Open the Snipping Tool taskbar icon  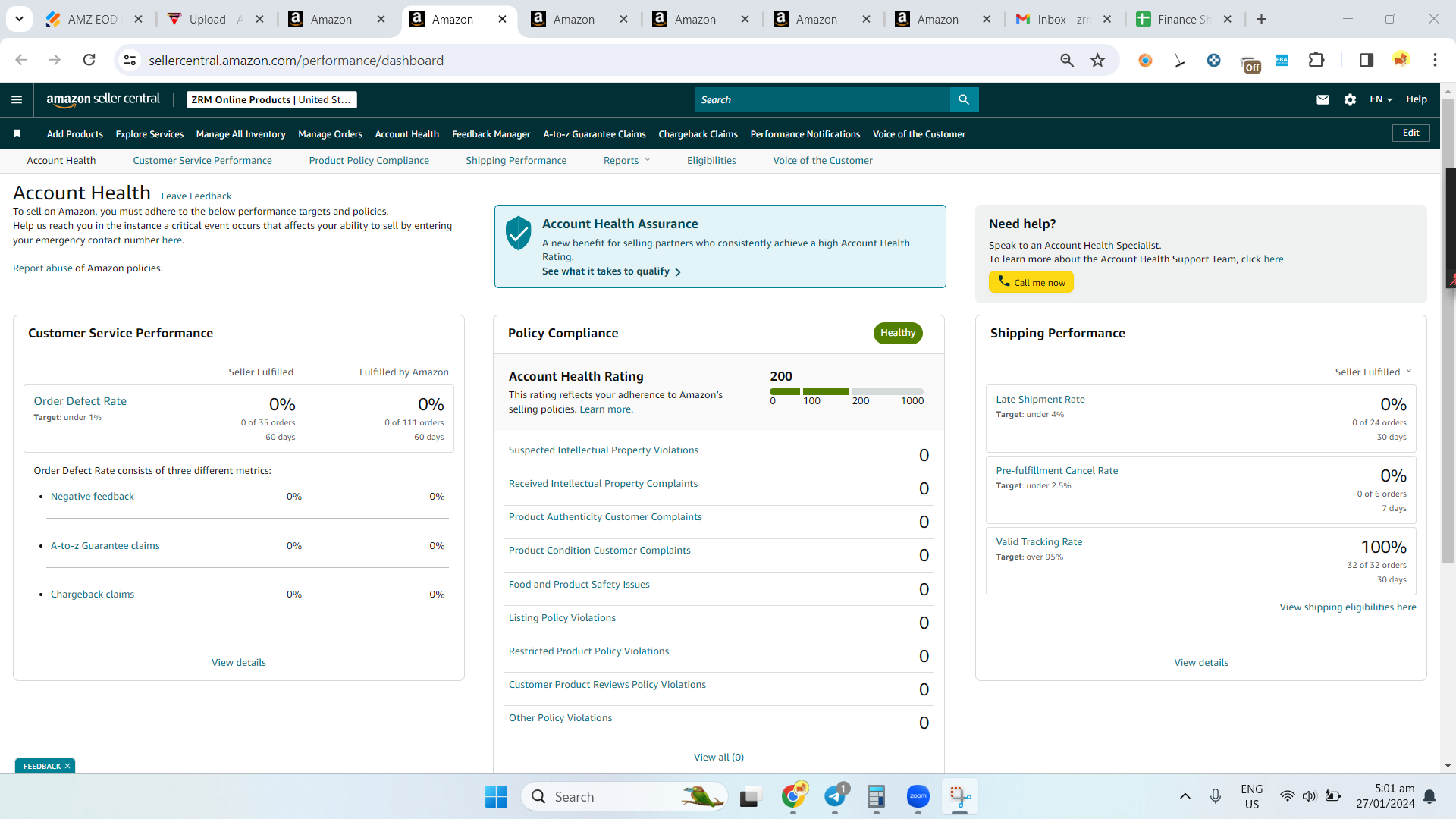coord(959,796)
